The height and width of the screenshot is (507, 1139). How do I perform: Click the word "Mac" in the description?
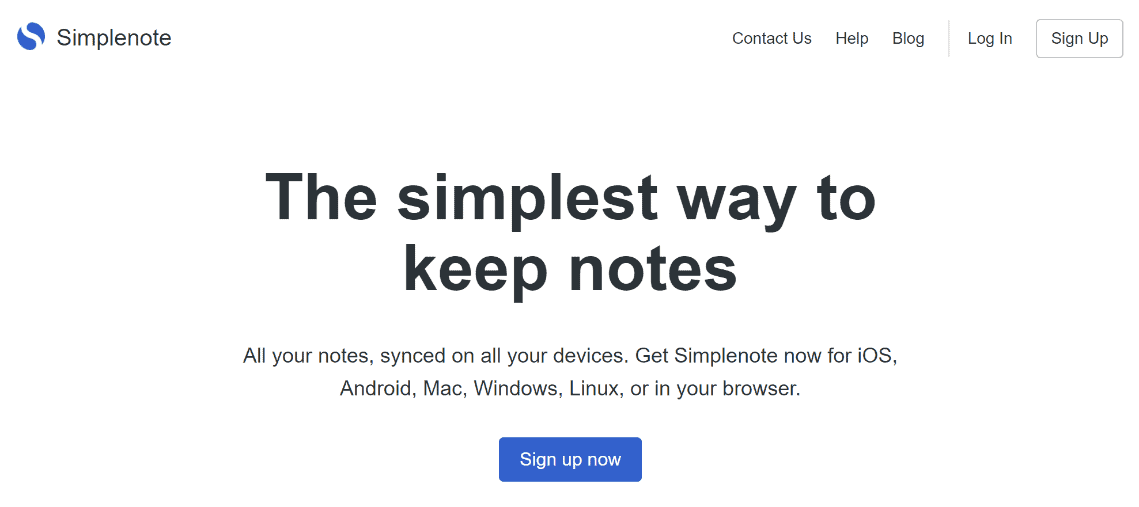[442, 389]
